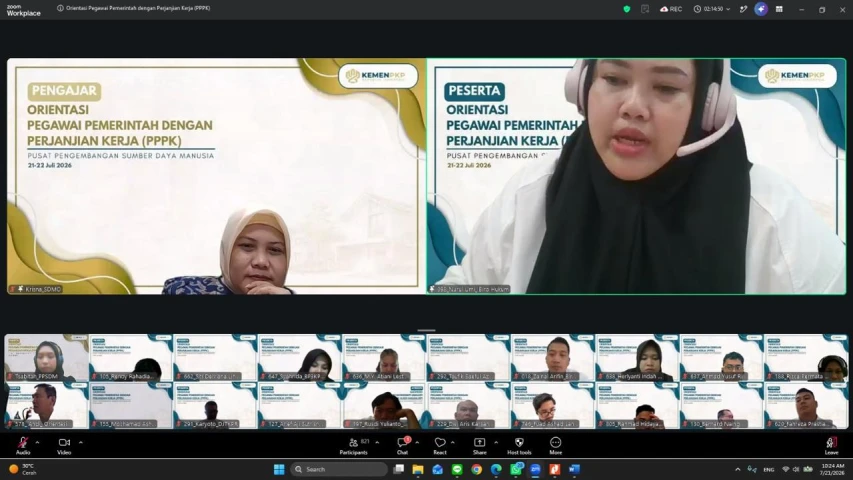Show hidden system tray icons
853x480 pixels.
click(738, 469)
